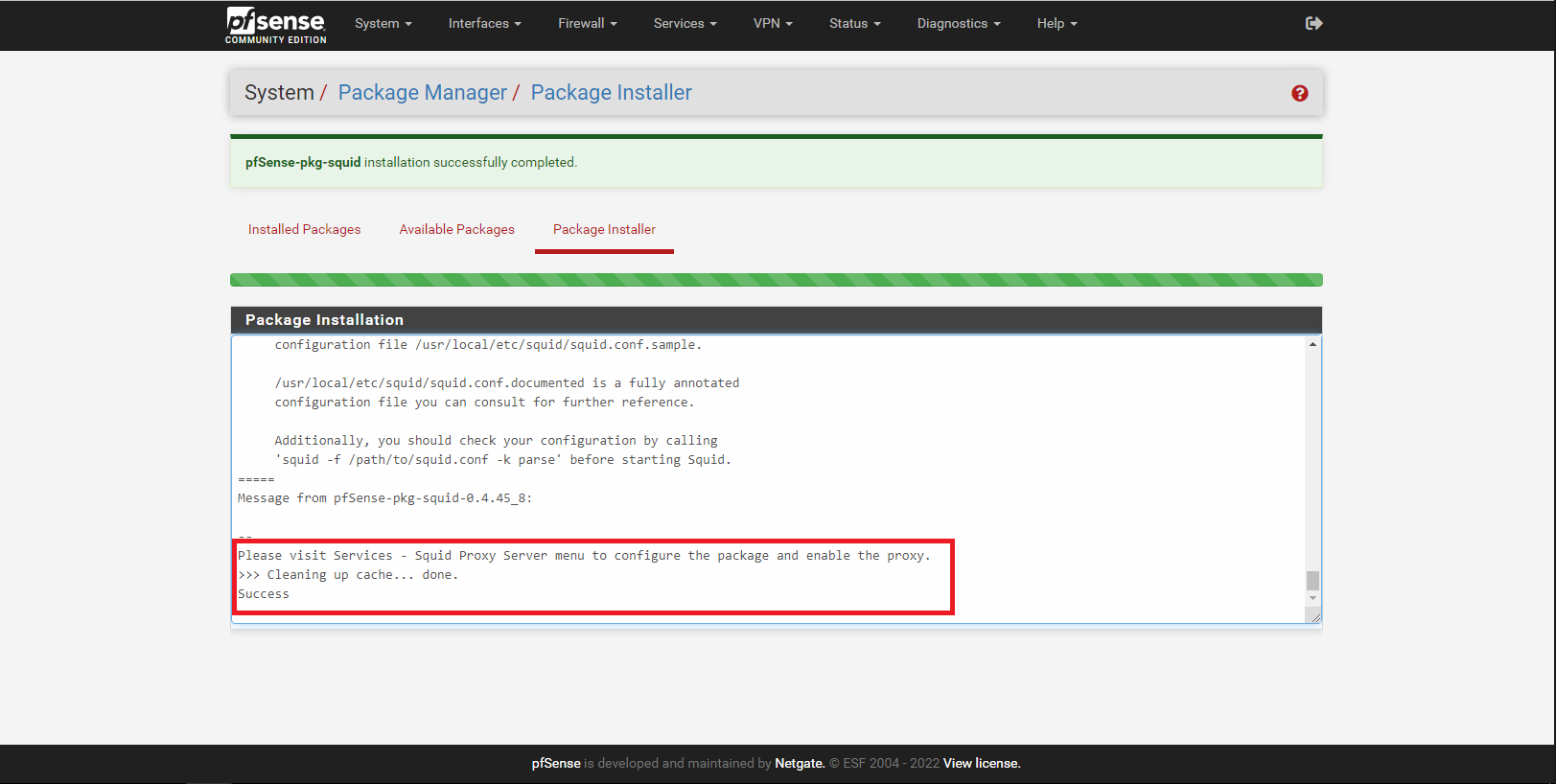Click the logout icon in navbar
Screen dimensions: 1556x784
coord(1313,23)
